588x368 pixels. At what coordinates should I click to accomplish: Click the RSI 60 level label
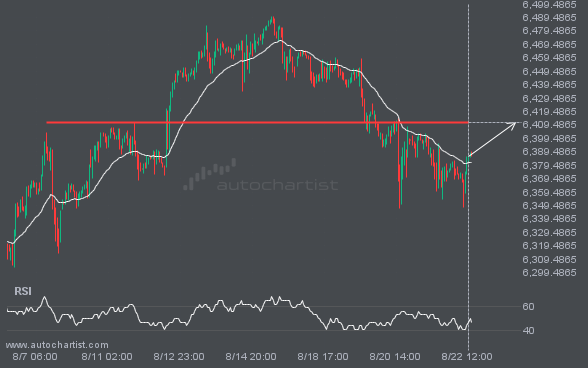click(x=528, y=307)
